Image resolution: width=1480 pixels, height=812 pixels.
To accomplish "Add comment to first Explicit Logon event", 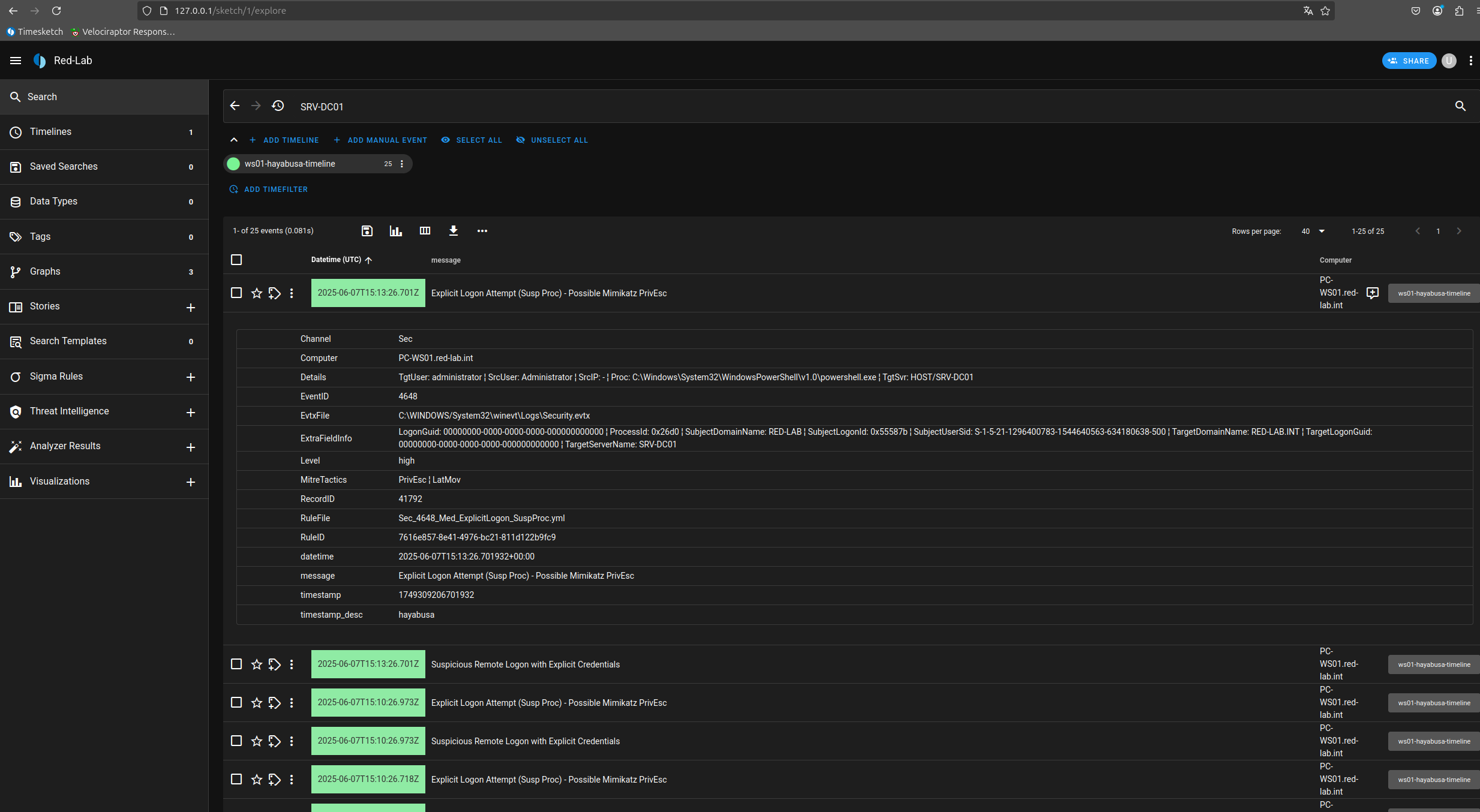I will click(1373, 293).
